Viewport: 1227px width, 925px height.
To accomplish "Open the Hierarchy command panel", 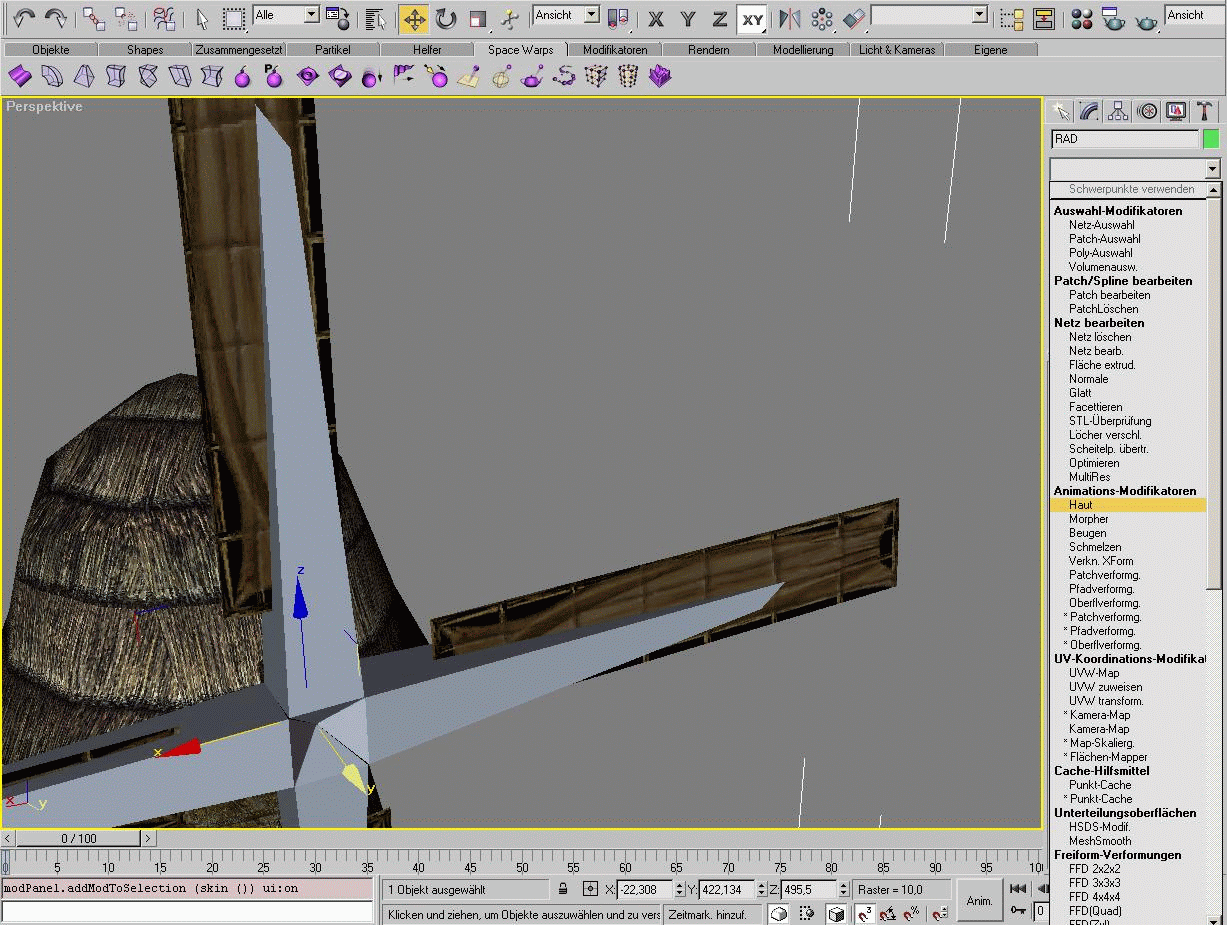I will 1118,111.
